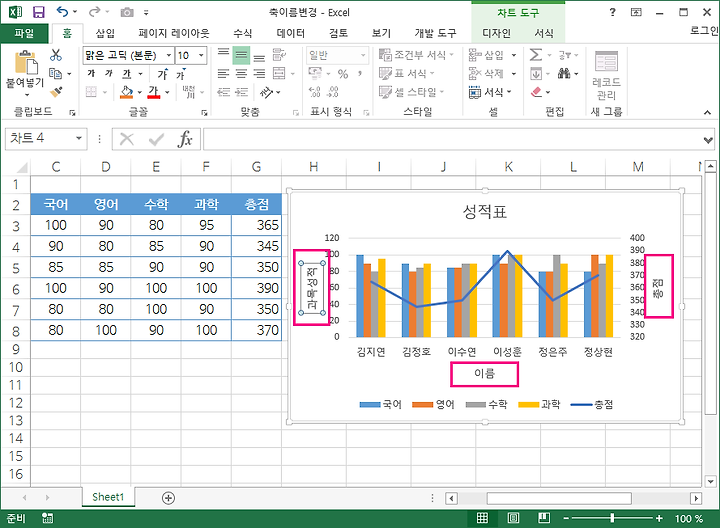This screenshot has width=720, height=528.
Task: Switch to the Data (데이터) tab
Action: coord(291,33)
